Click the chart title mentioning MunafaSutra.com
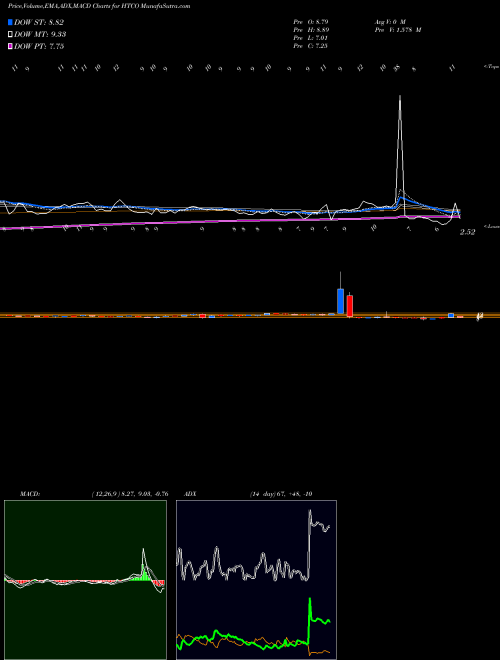 [99, 6]
